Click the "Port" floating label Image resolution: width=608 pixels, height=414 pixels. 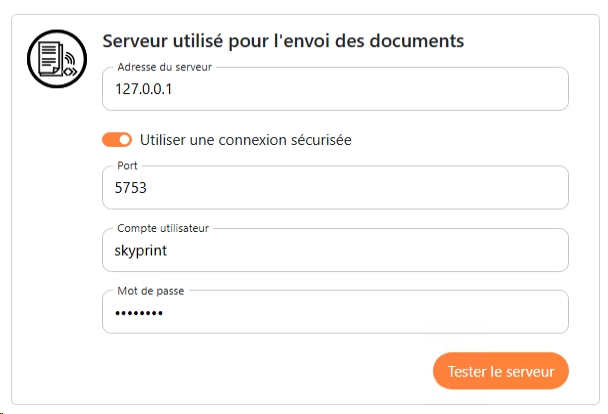(127, 165)
